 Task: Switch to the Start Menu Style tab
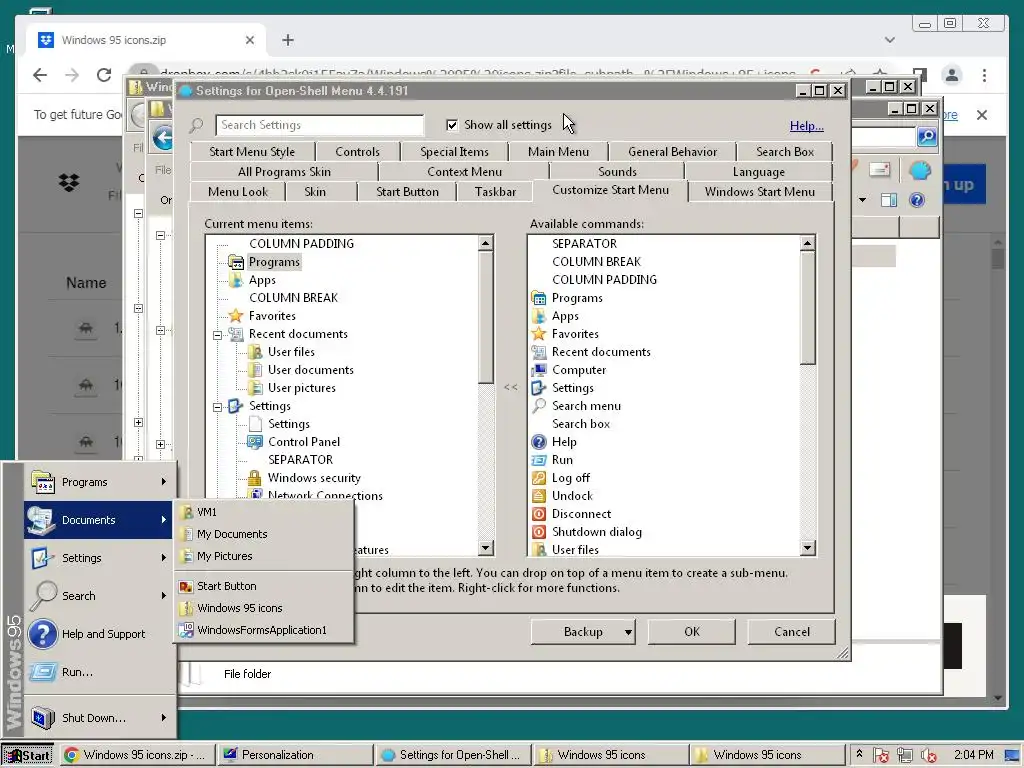252,152
